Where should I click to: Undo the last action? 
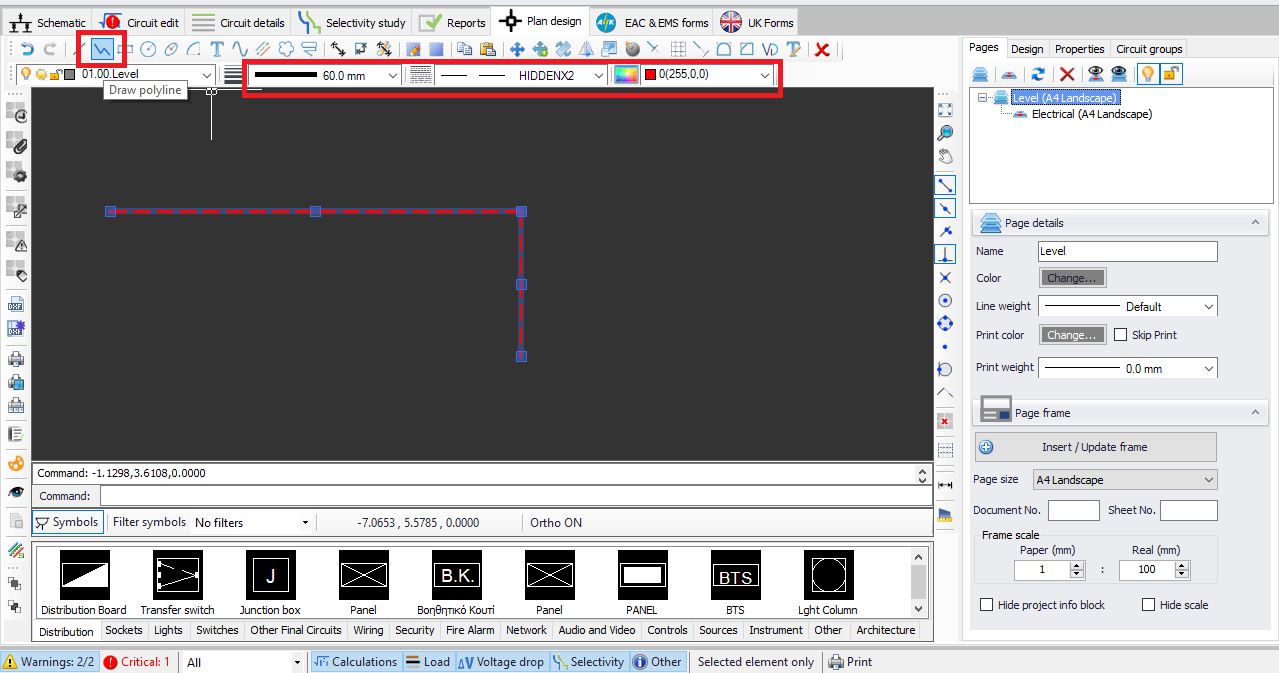tap(27, 48)
